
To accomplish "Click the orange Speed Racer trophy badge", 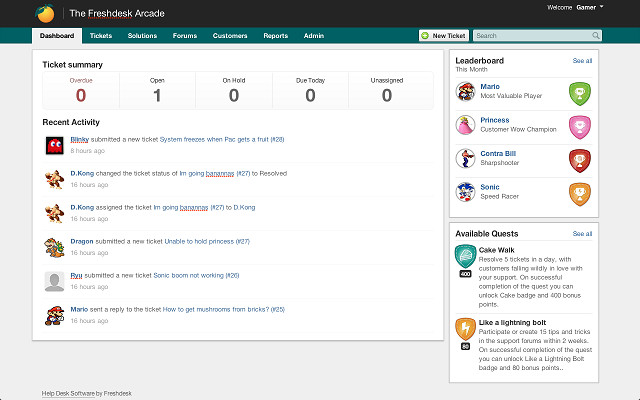I will (x=580, y=194).
